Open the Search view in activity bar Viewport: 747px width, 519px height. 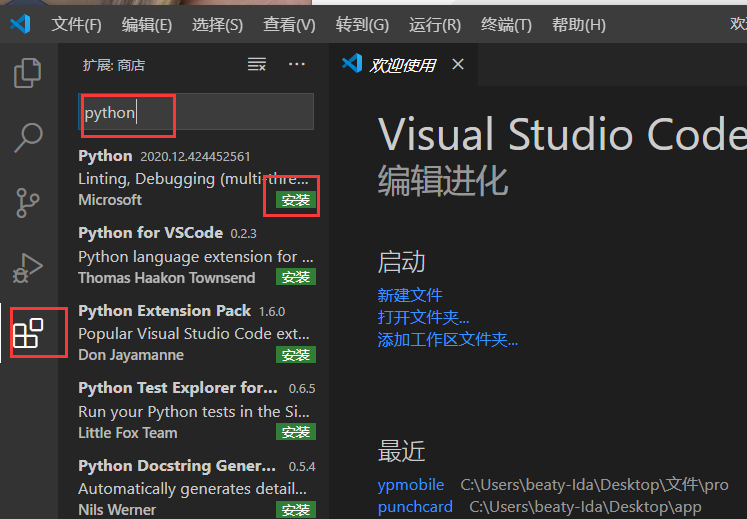(28, 138)
